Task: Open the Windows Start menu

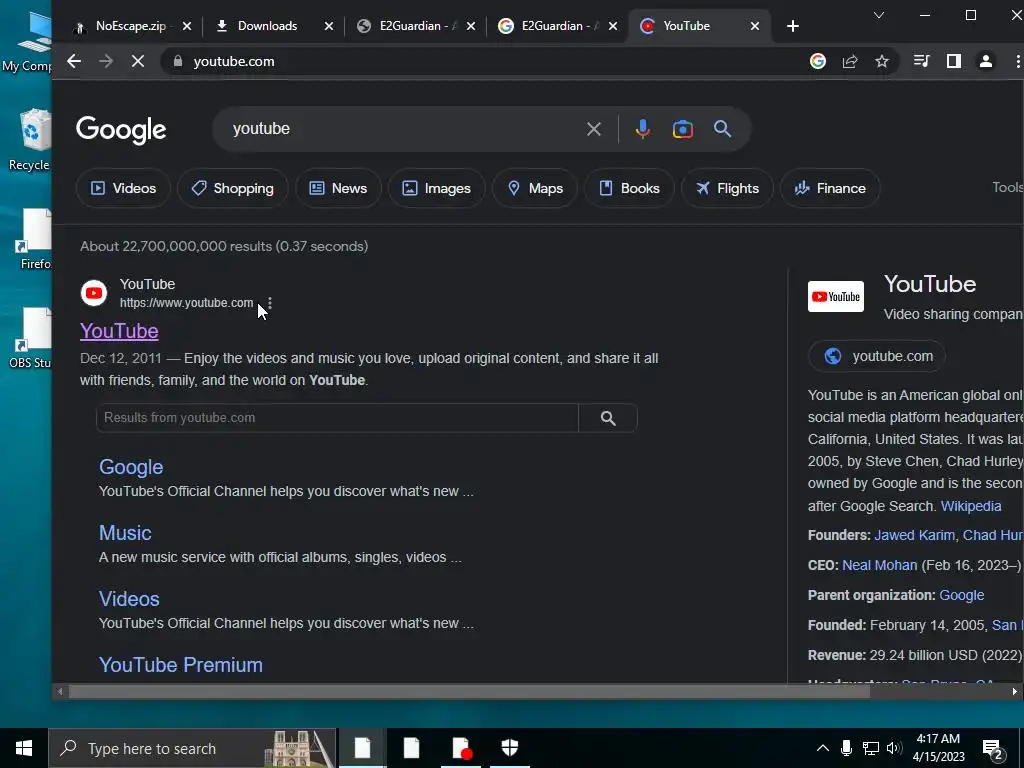Action: (x=24, y=748)
